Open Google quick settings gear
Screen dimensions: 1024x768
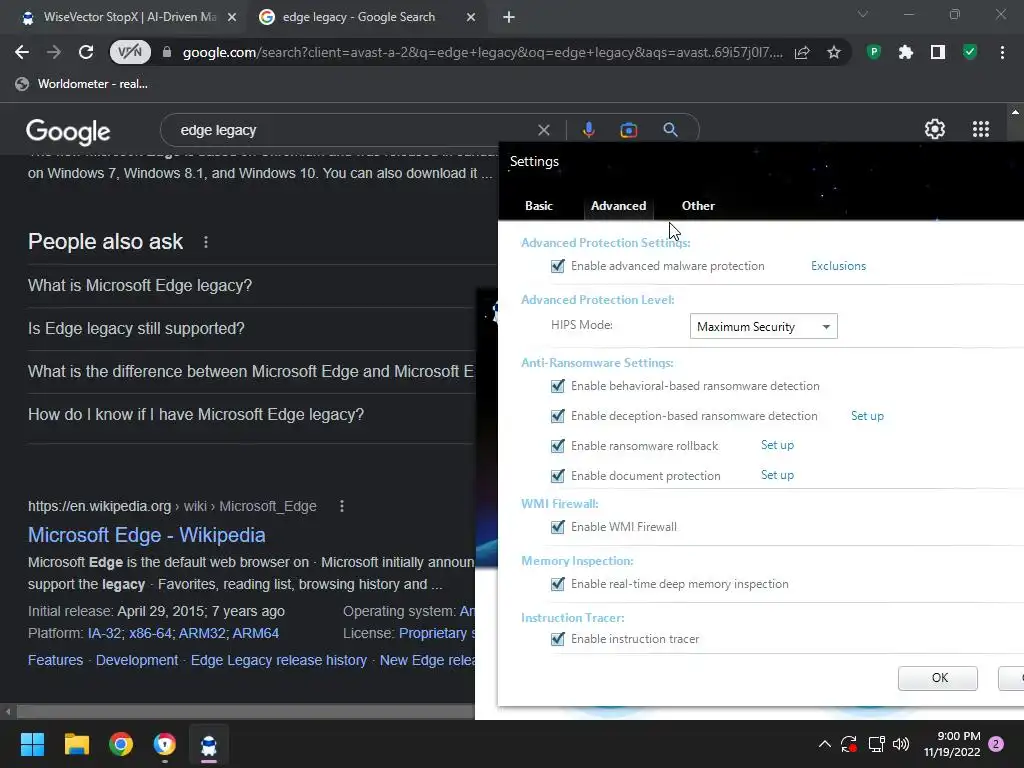(x=935, y=129)
